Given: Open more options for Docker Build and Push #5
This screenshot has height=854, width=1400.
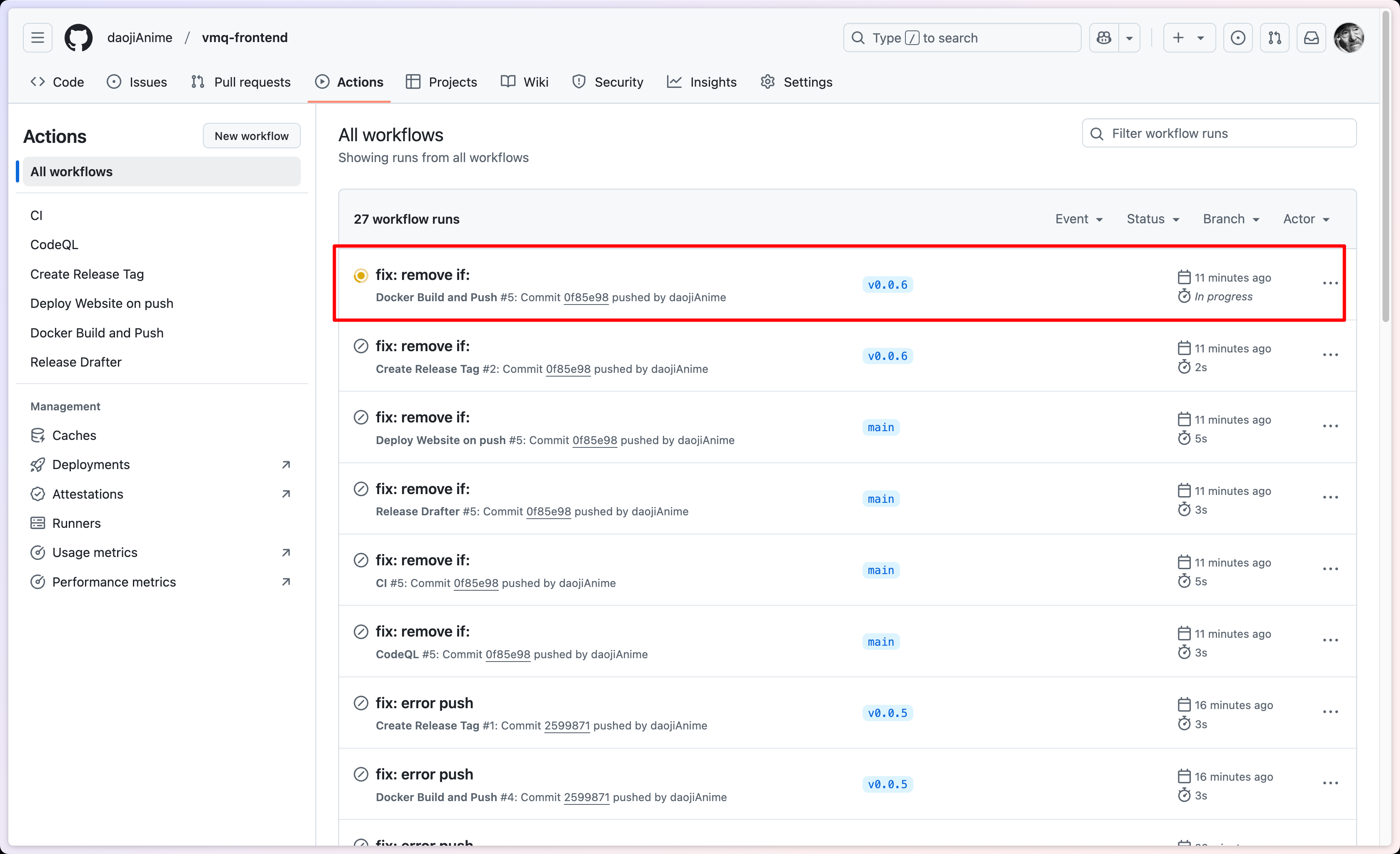Looking at the screenshot, I should coord(1330,284).
